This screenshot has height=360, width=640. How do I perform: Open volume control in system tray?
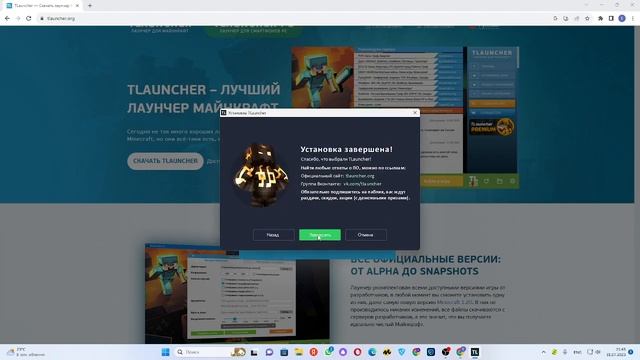[x=598, y=352]
